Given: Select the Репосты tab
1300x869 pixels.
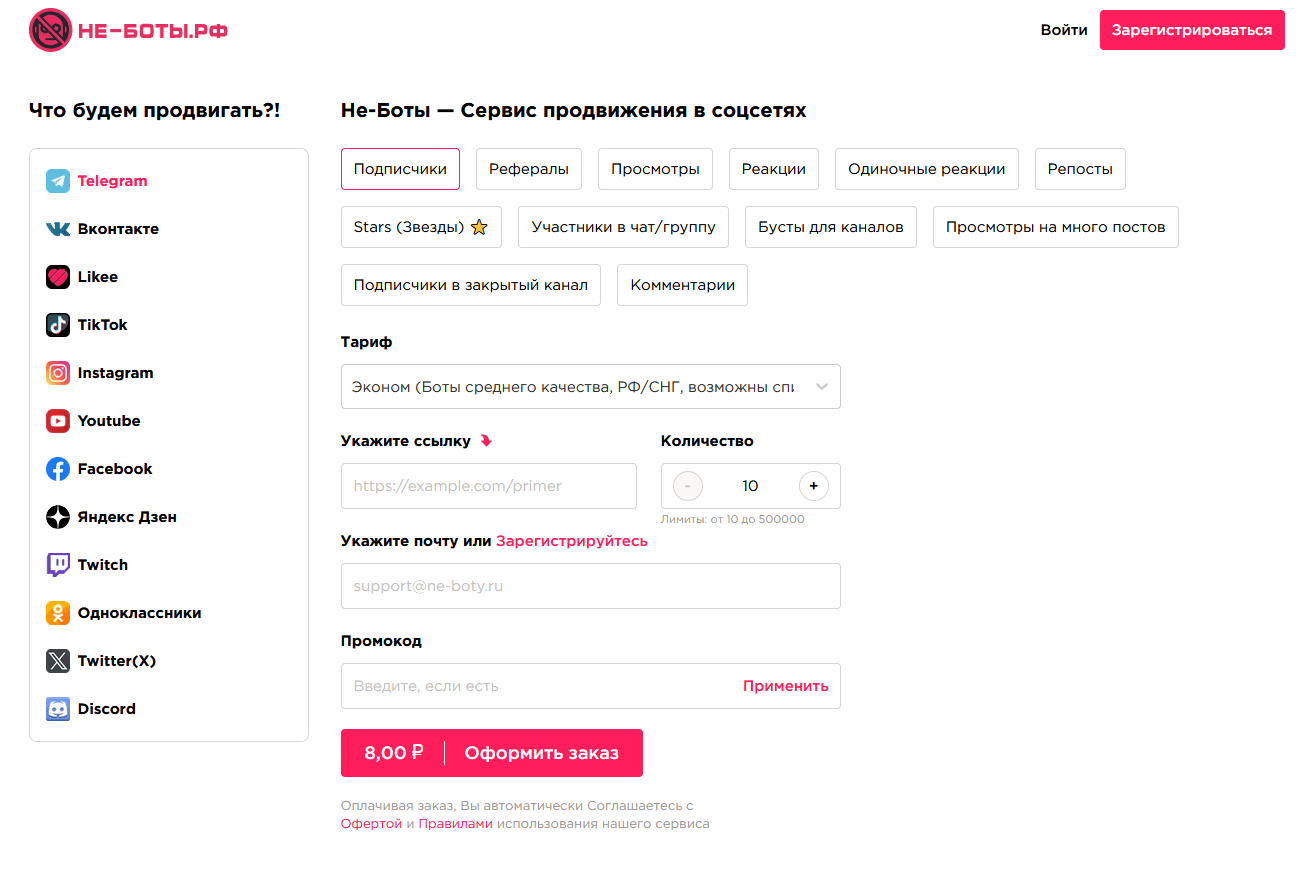Looking at the screenshot, I should pos(1080,169).
